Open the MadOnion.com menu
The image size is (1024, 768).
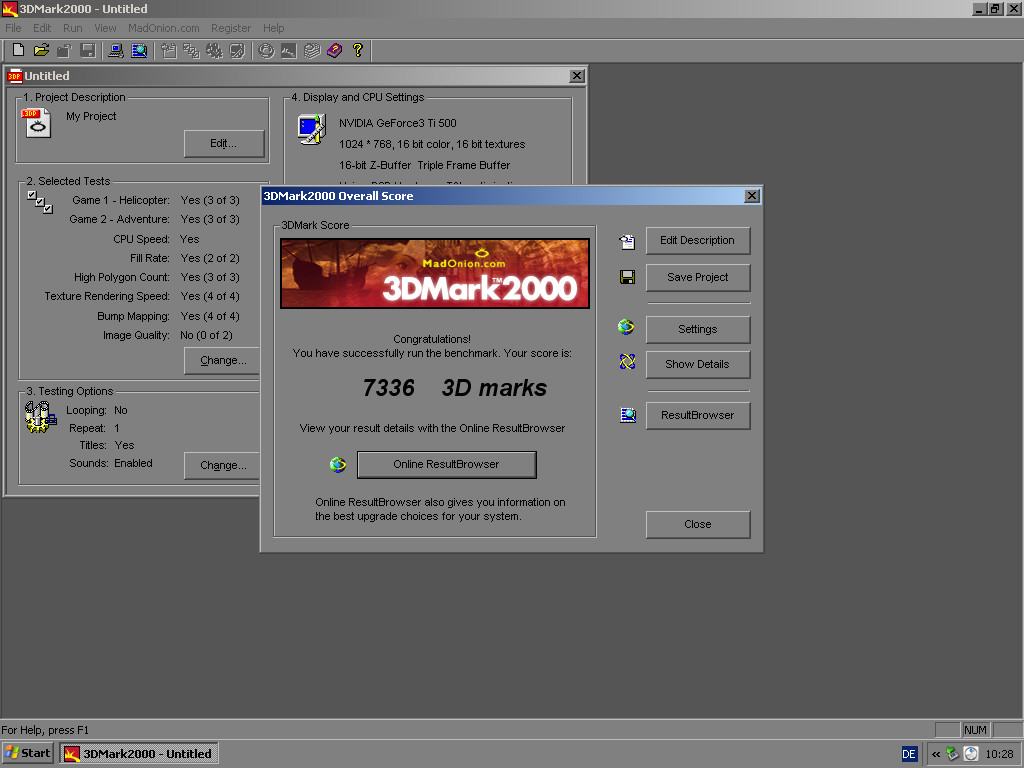pos(163,28)
